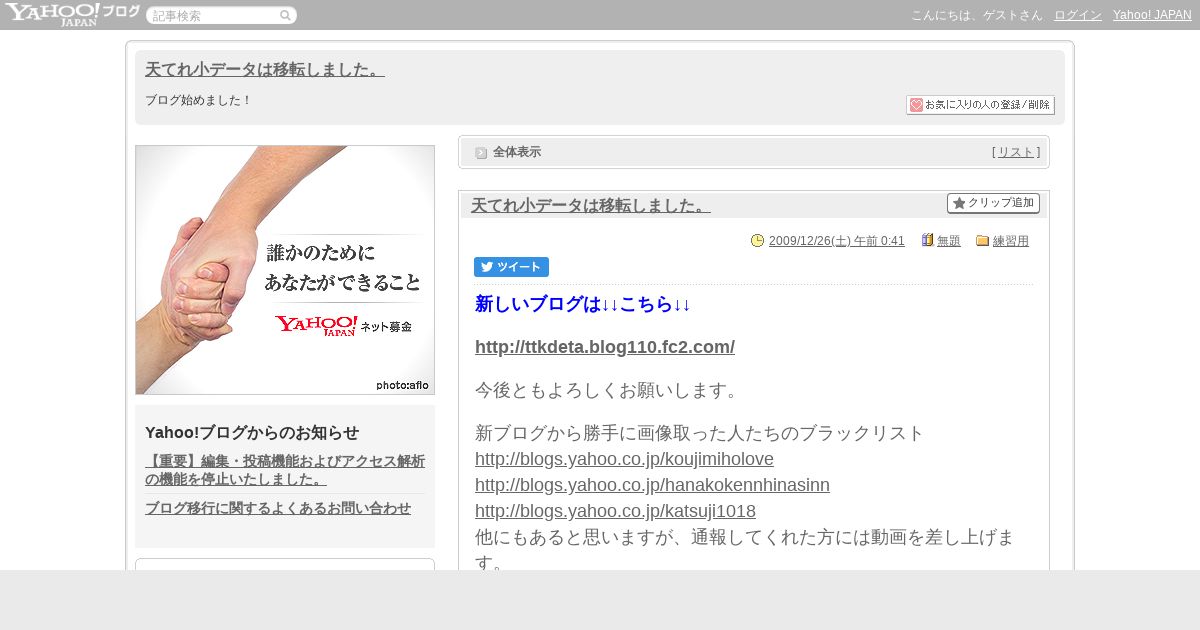Image resolution: width=1200 pixels, height=630 pixels.
Task: Click the ツイート button
Action: (511, 267)
